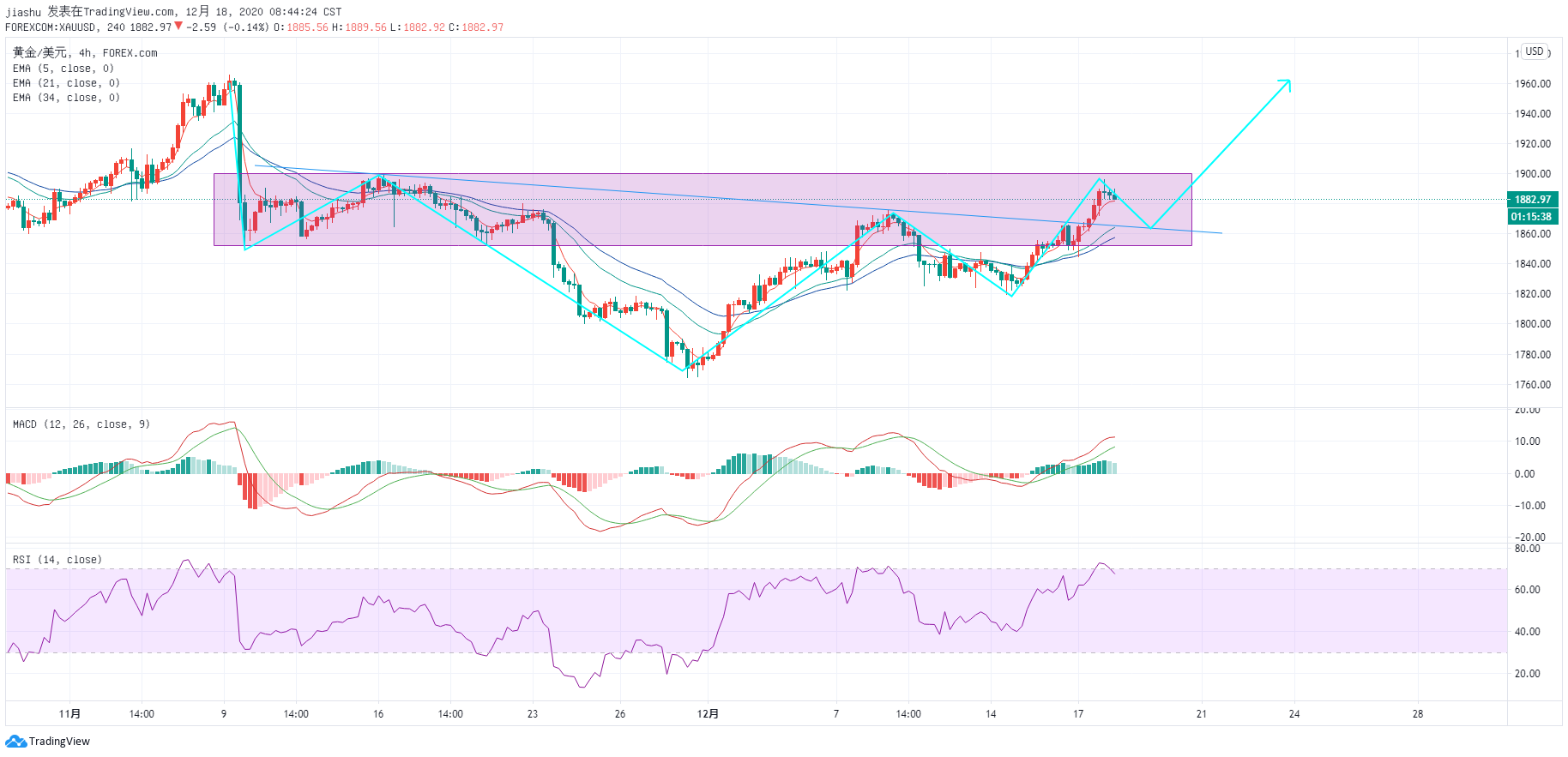Click the 黄金/美元, 4h, FOREX.com symbol title

pos(85,53)
